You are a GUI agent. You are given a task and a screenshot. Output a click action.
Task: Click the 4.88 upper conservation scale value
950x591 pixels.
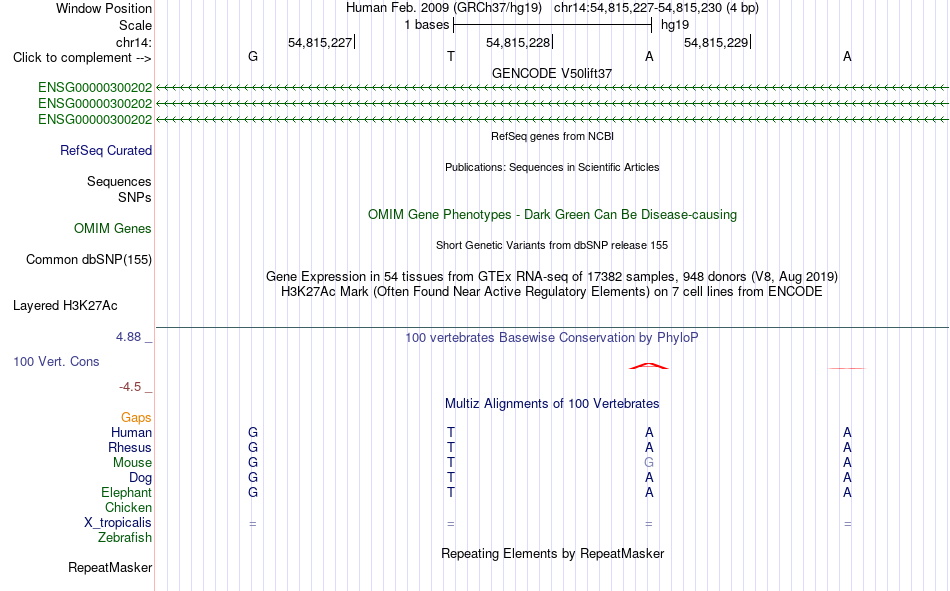click(x=128, y=336)
